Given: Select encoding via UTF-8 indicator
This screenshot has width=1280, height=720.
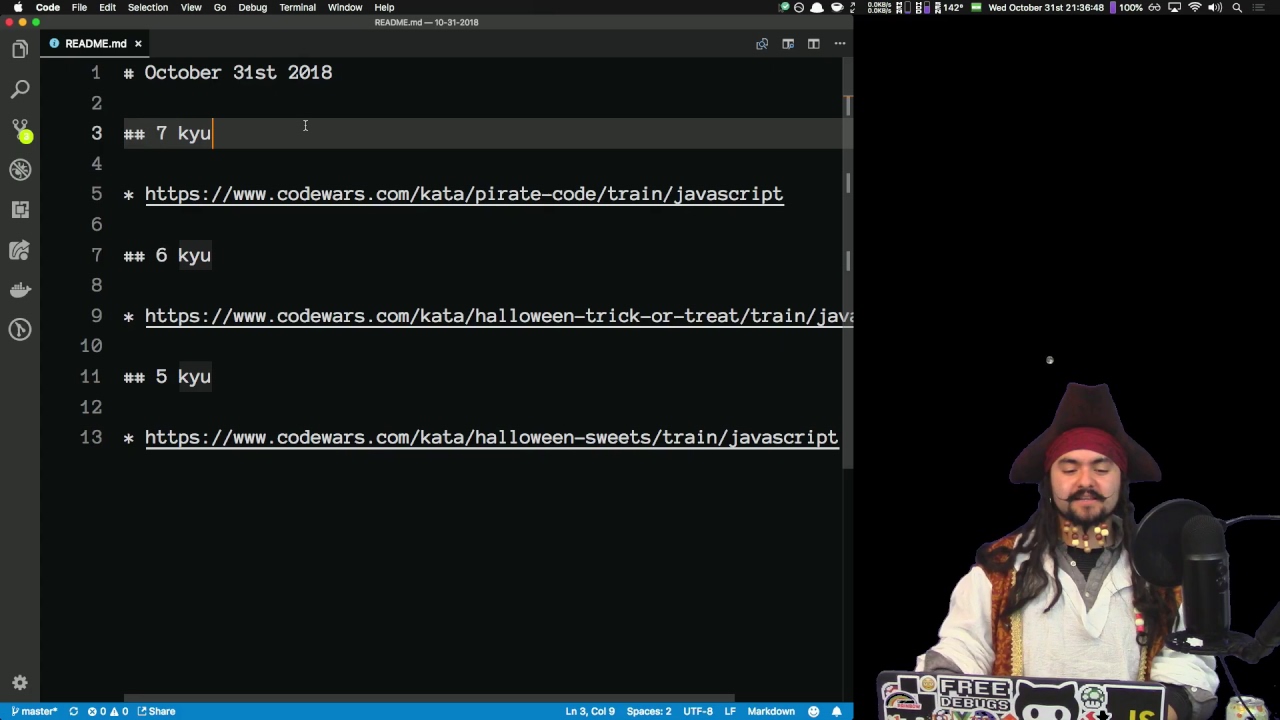Looking at the screenshot, I should click(698, 711).
